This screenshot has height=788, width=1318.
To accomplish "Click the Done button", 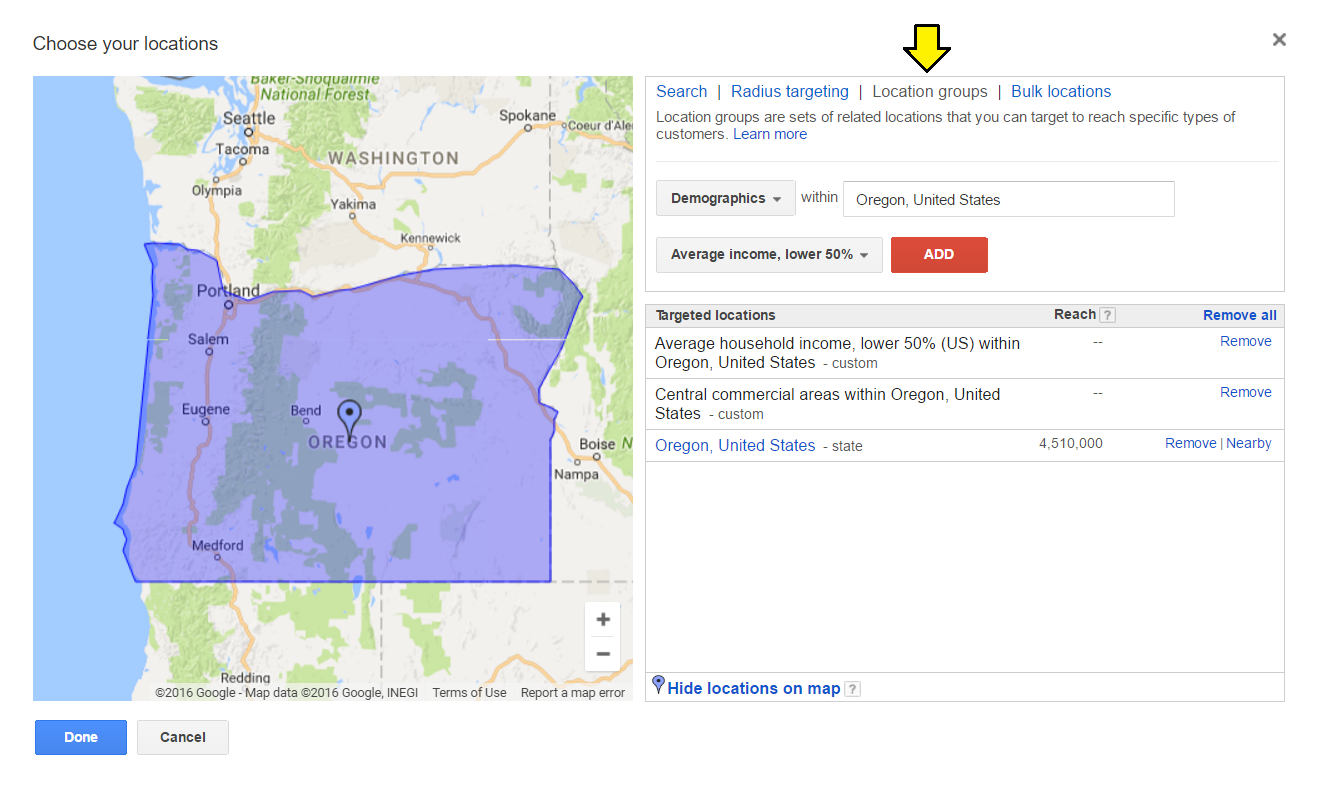I will tap(81, 737).
